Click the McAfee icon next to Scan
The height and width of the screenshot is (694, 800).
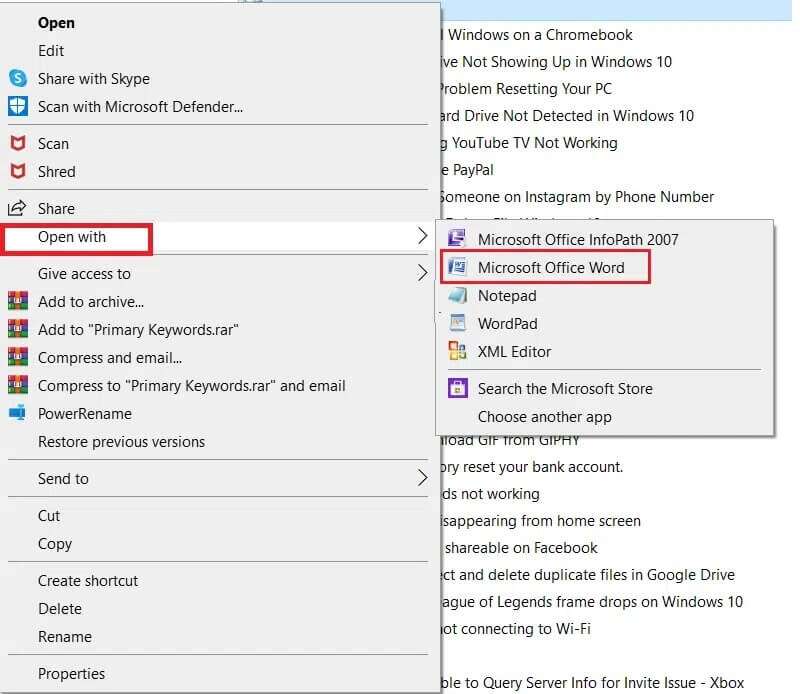[x=18, y=143]
